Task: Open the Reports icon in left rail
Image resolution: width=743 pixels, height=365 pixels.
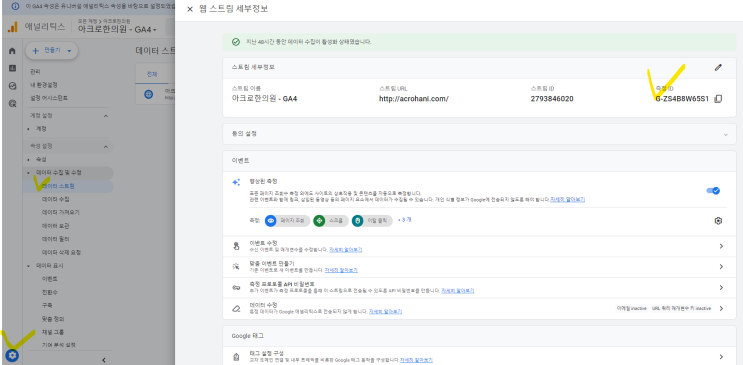Action: click(12, 69)
